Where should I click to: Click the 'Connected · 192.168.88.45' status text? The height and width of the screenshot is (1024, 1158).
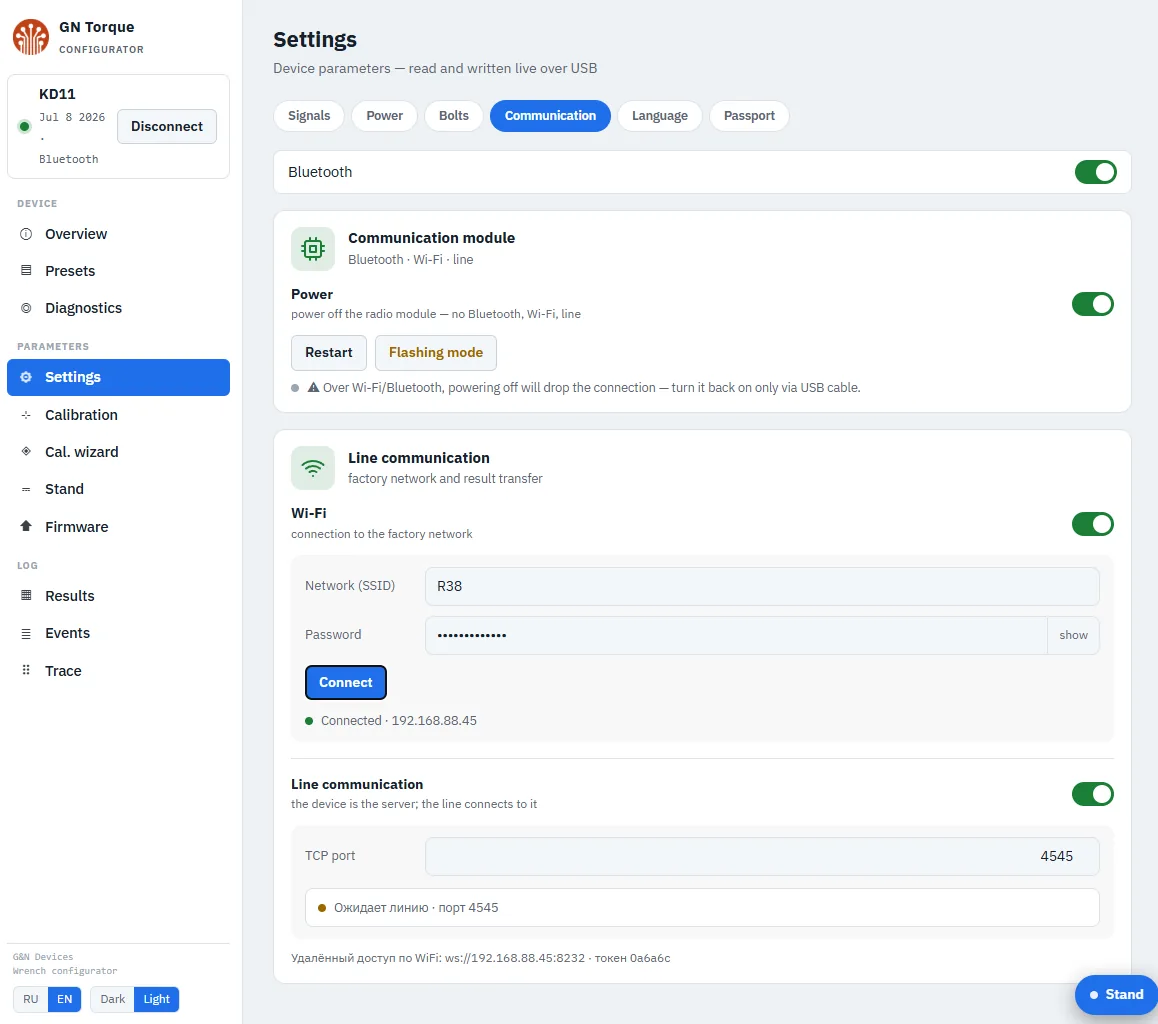[x=399, y=721]
